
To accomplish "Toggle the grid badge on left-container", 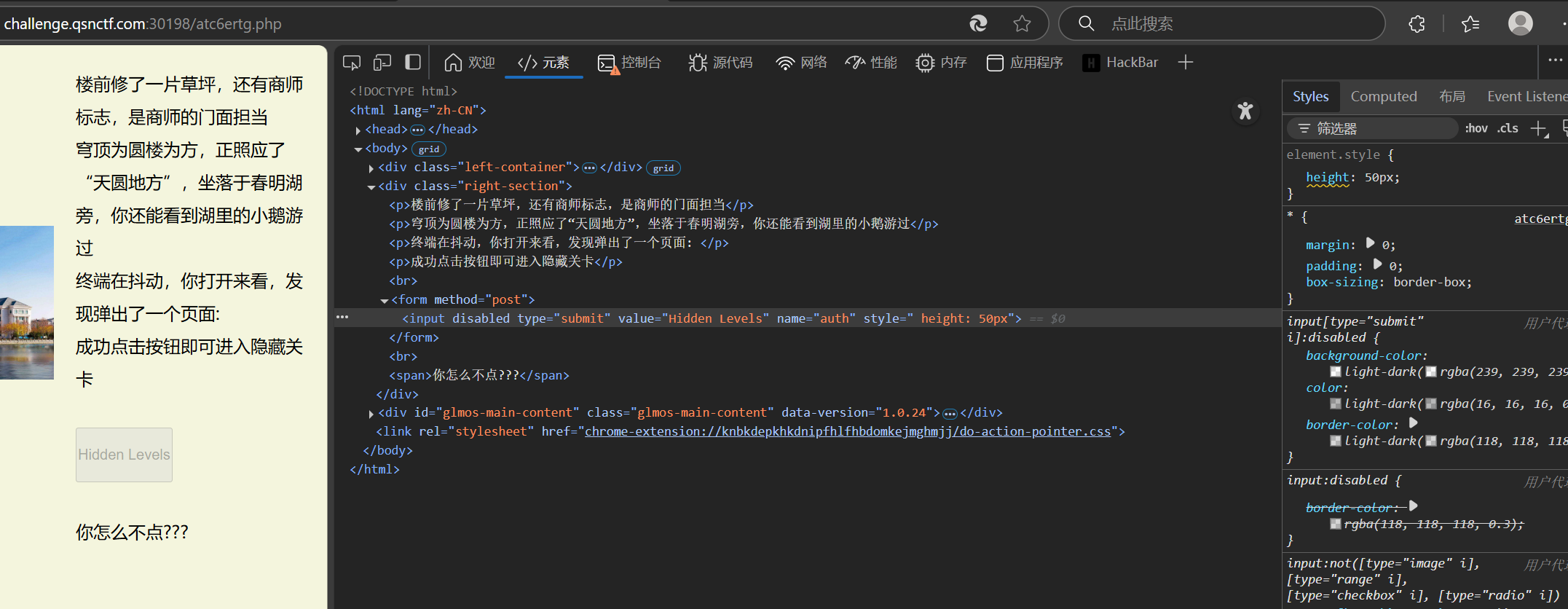I will pyautogui.click(x=663, y=168).
